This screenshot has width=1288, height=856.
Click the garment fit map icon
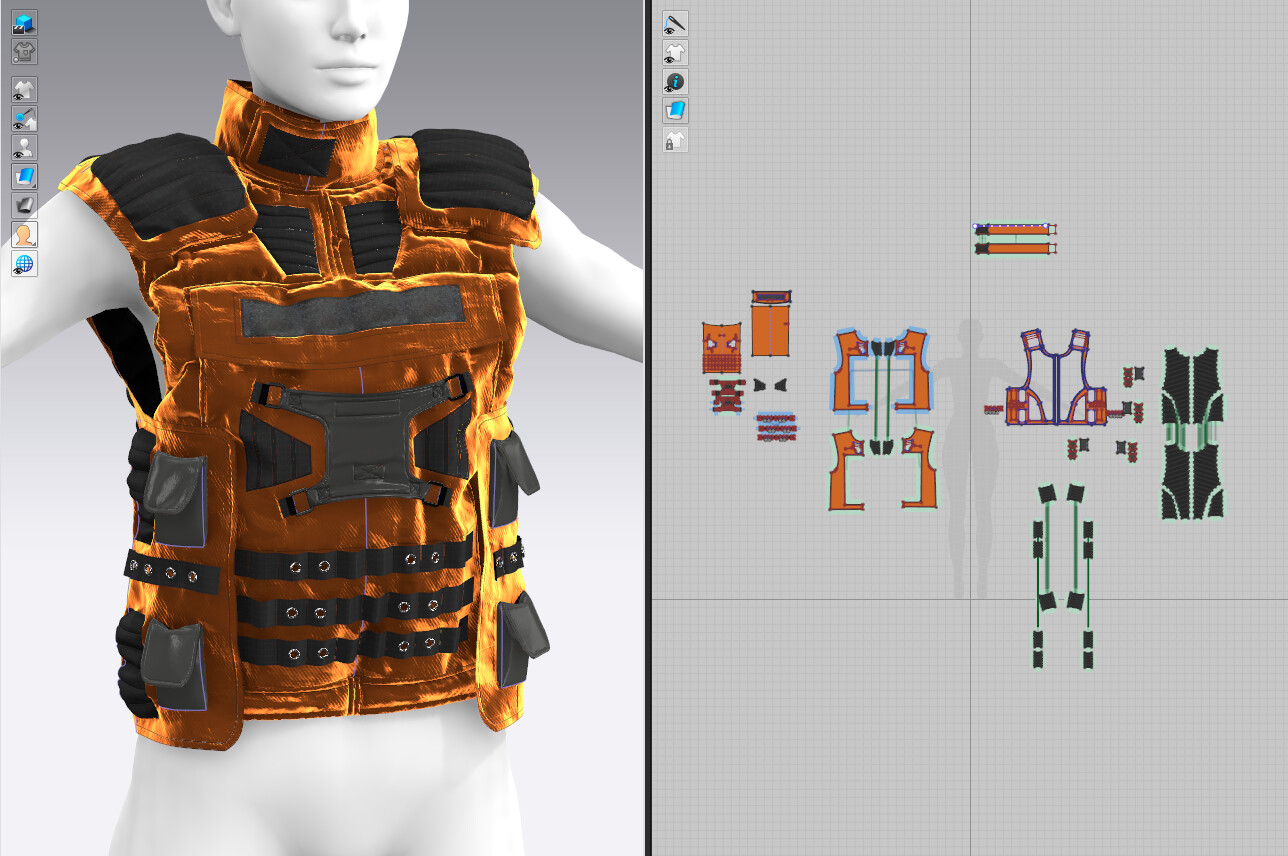(x=24, y=53)
